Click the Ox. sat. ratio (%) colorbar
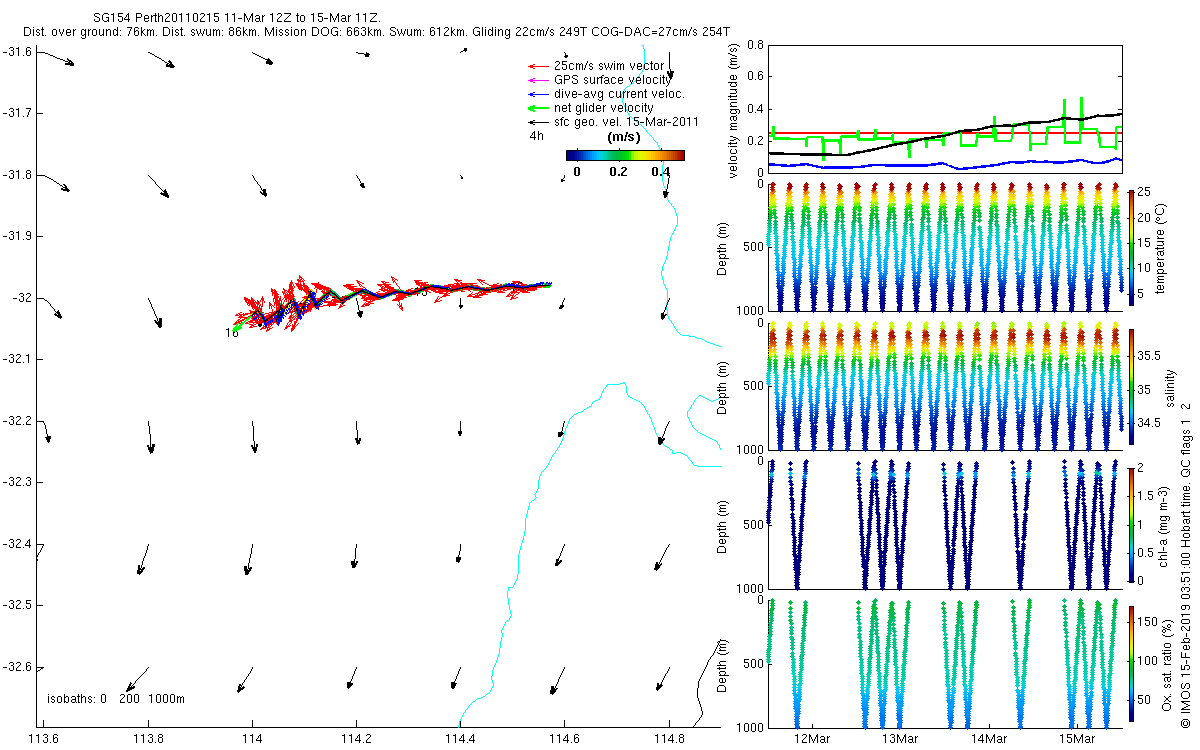Viewport: 1200px width, 750px height. 1131,664
